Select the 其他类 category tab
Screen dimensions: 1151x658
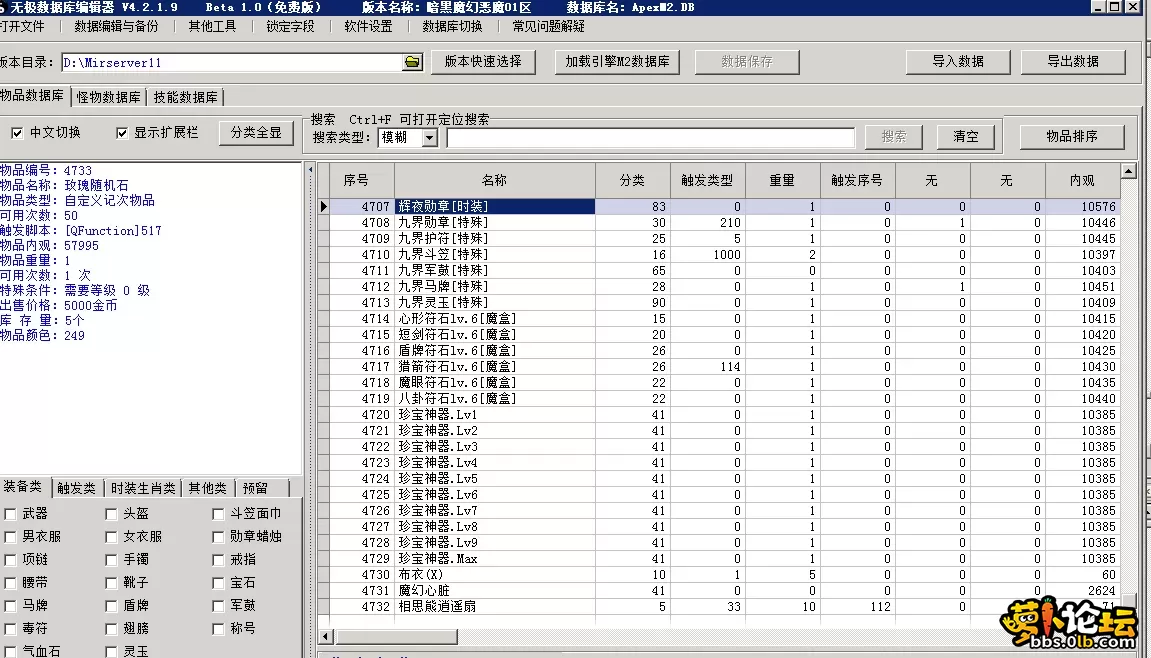point(208,488)
